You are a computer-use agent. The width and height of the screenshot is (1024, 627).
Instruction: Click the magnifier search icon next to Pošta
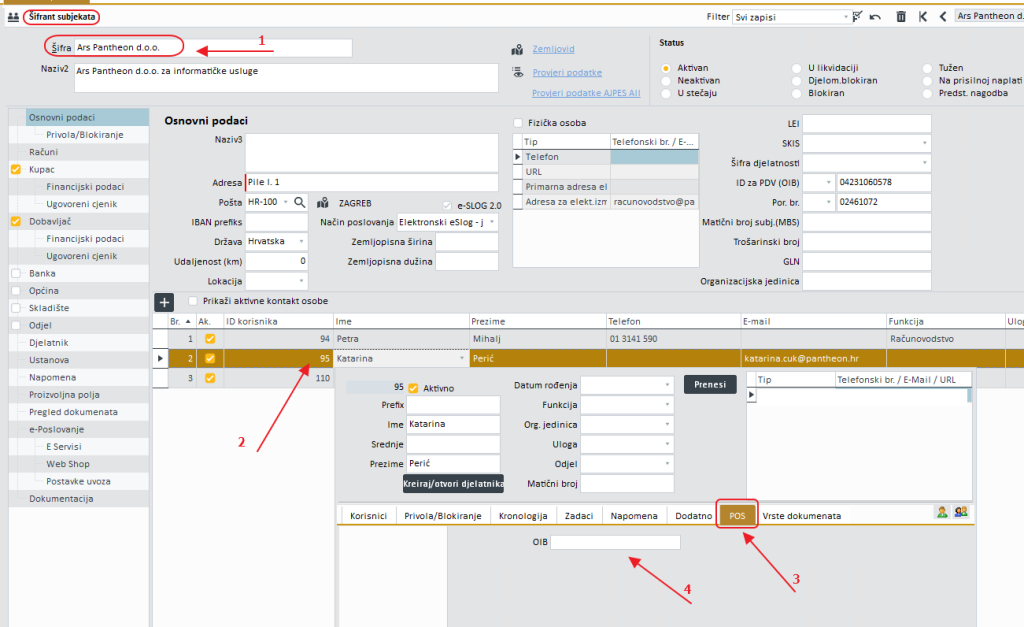pyautogui.click(x=299, y=202)
